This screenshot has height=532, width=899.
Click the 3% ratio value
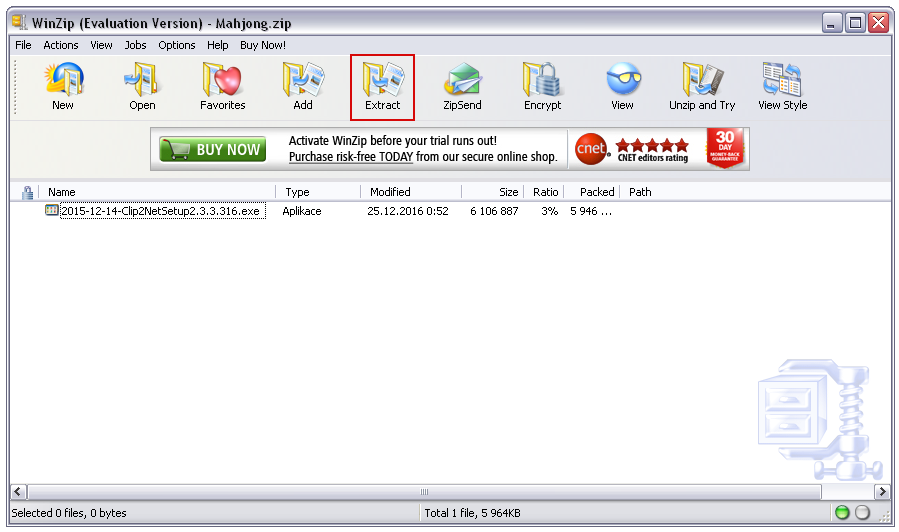(x=549, y=211)
